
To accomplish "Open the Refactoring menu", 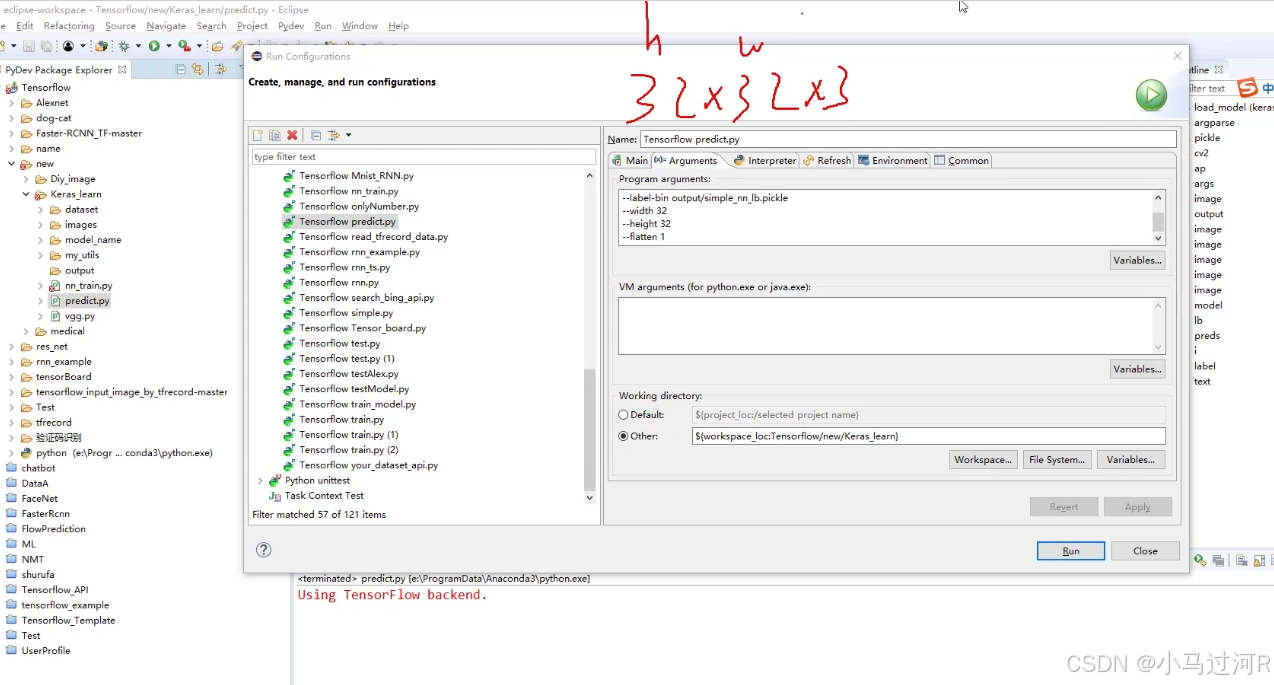I will click(69, 26).
